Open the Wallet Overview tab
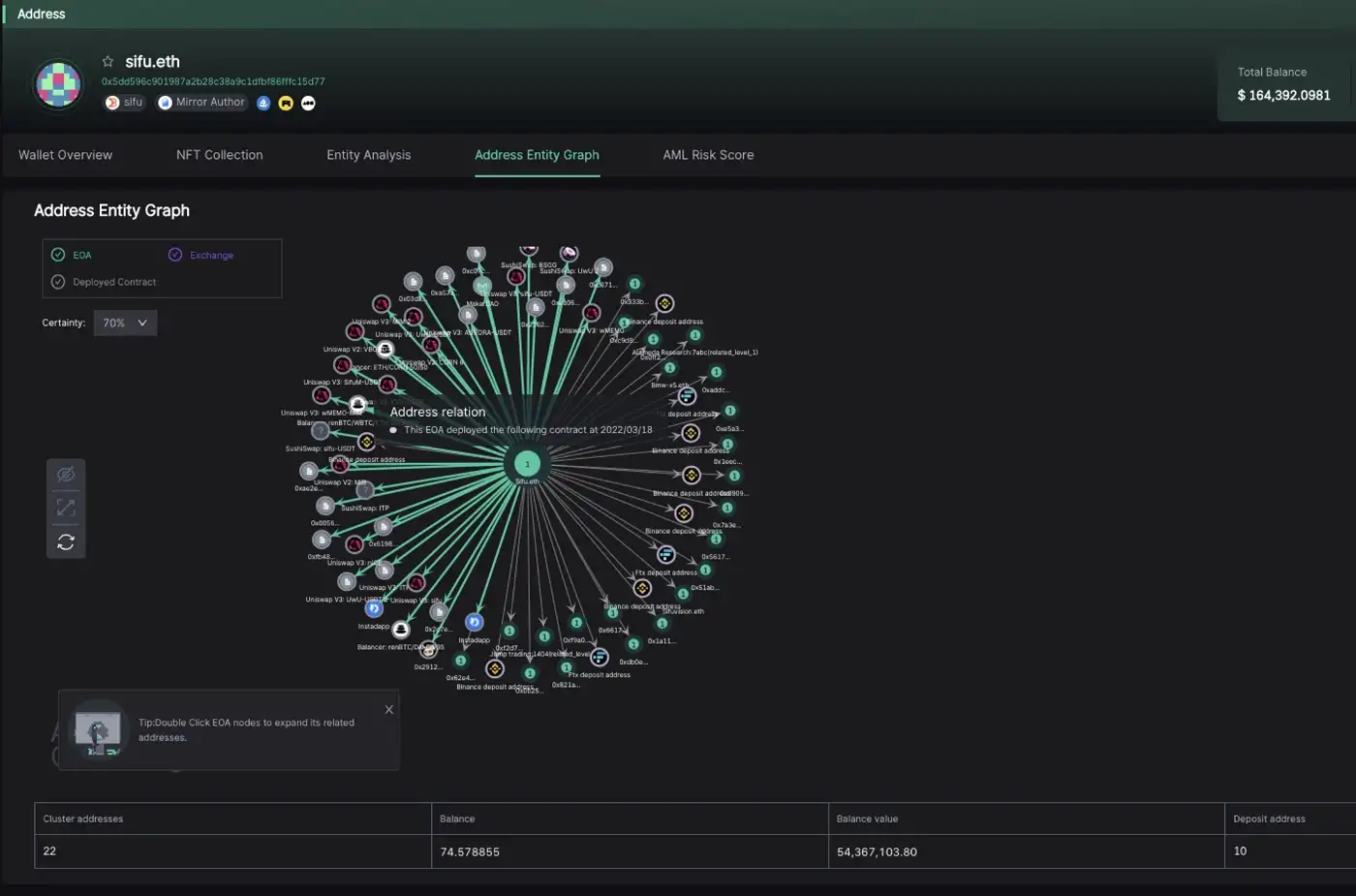Viewport: 1356px width, 896px height. click(65, 155)
